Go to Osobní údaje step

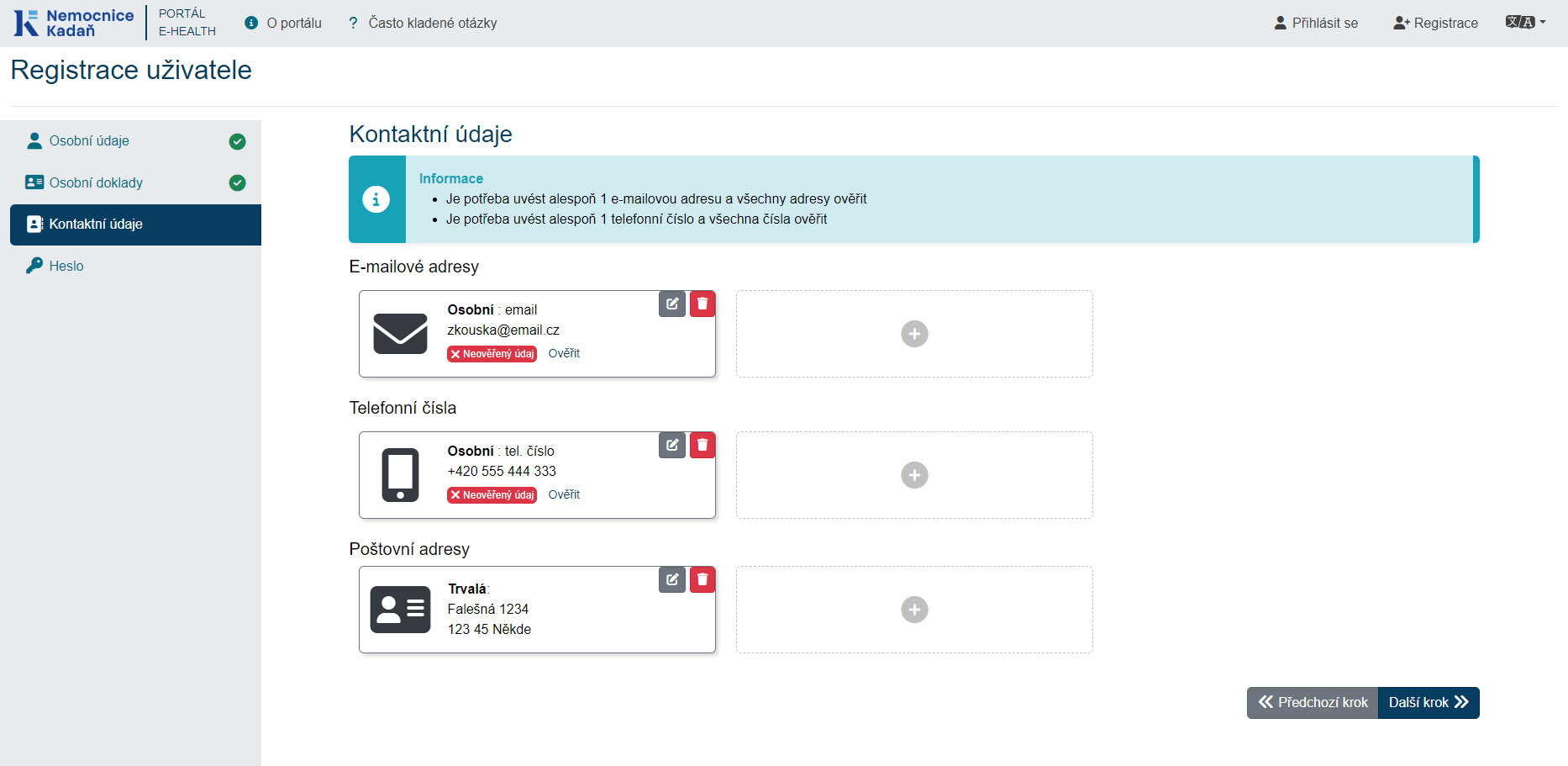136,140
